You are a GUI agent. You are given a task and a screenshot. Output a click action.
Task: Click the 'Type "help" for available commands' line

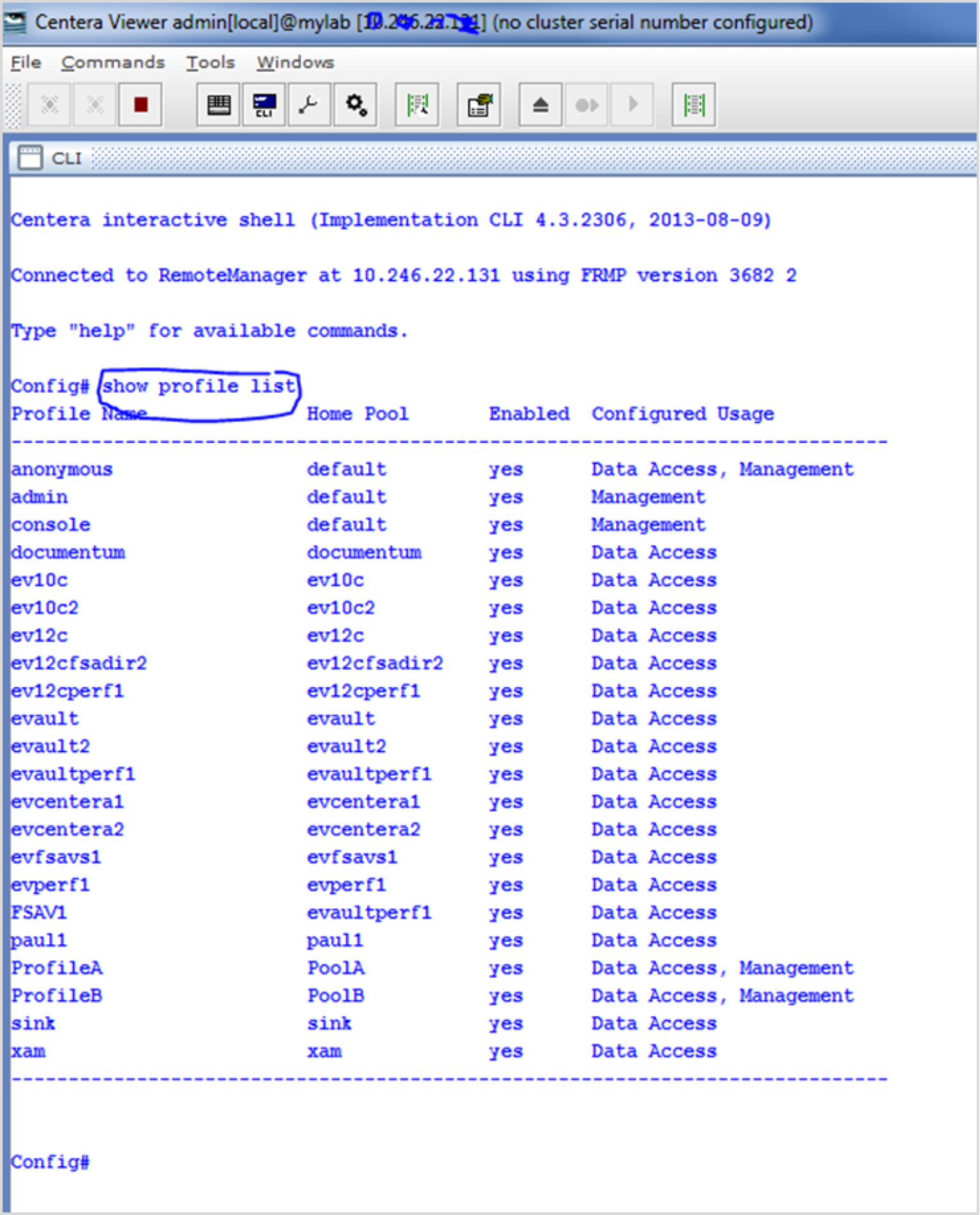(x=209, y=331)
